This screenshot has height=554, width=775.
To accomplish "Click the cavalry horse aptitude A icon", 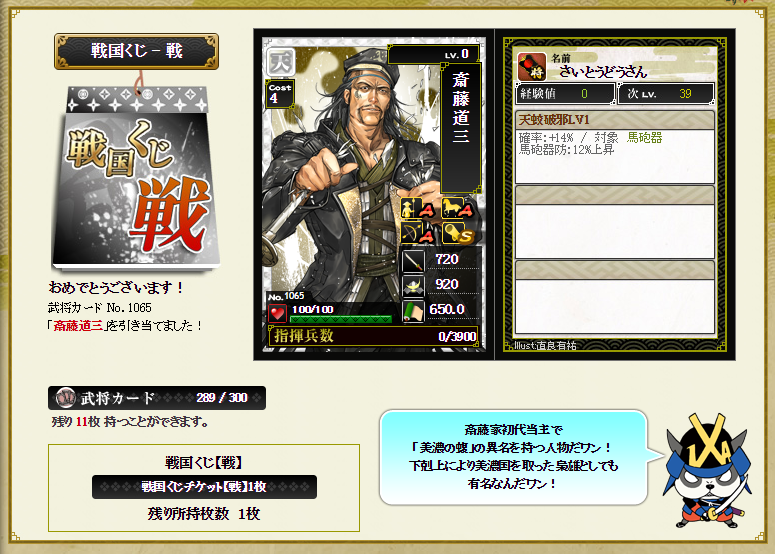I will tap(456, 209).
